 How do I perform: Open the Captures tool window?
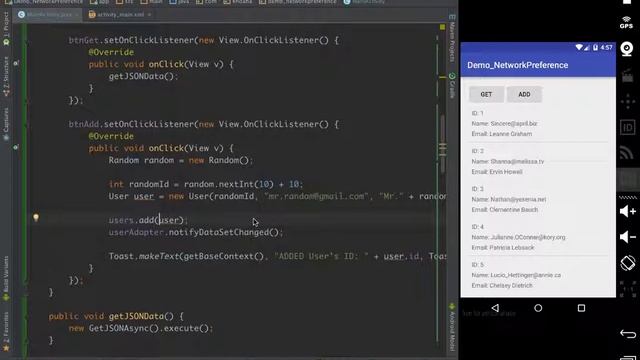(x=6, y=124)
